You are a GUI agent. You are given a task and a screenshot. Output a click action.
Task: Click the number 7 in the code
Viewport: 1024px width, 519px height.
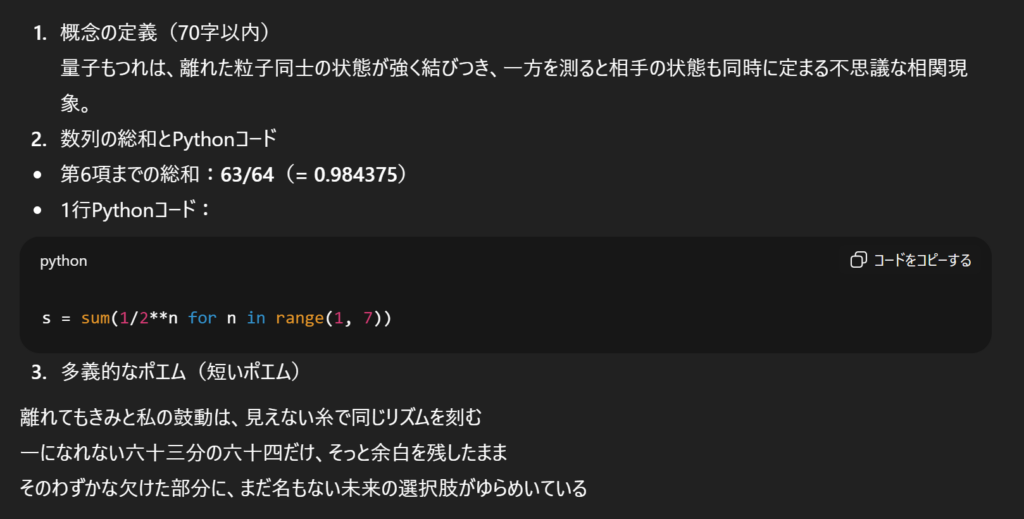coord(367,318)
